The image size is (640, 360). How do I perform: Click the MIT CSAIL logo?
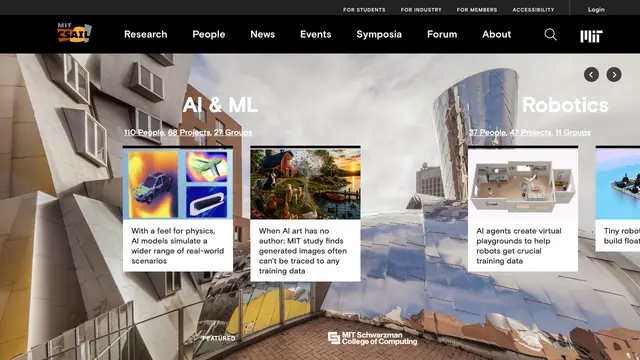point(74,33)
